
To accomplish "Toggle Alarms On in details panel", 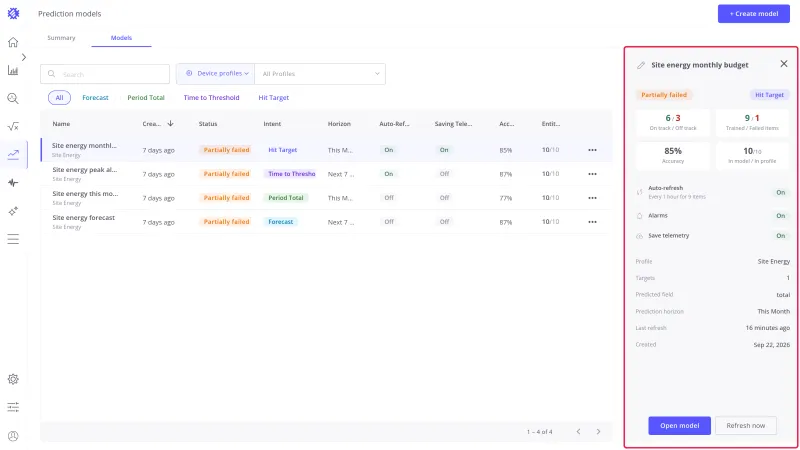I will (781, 216).
